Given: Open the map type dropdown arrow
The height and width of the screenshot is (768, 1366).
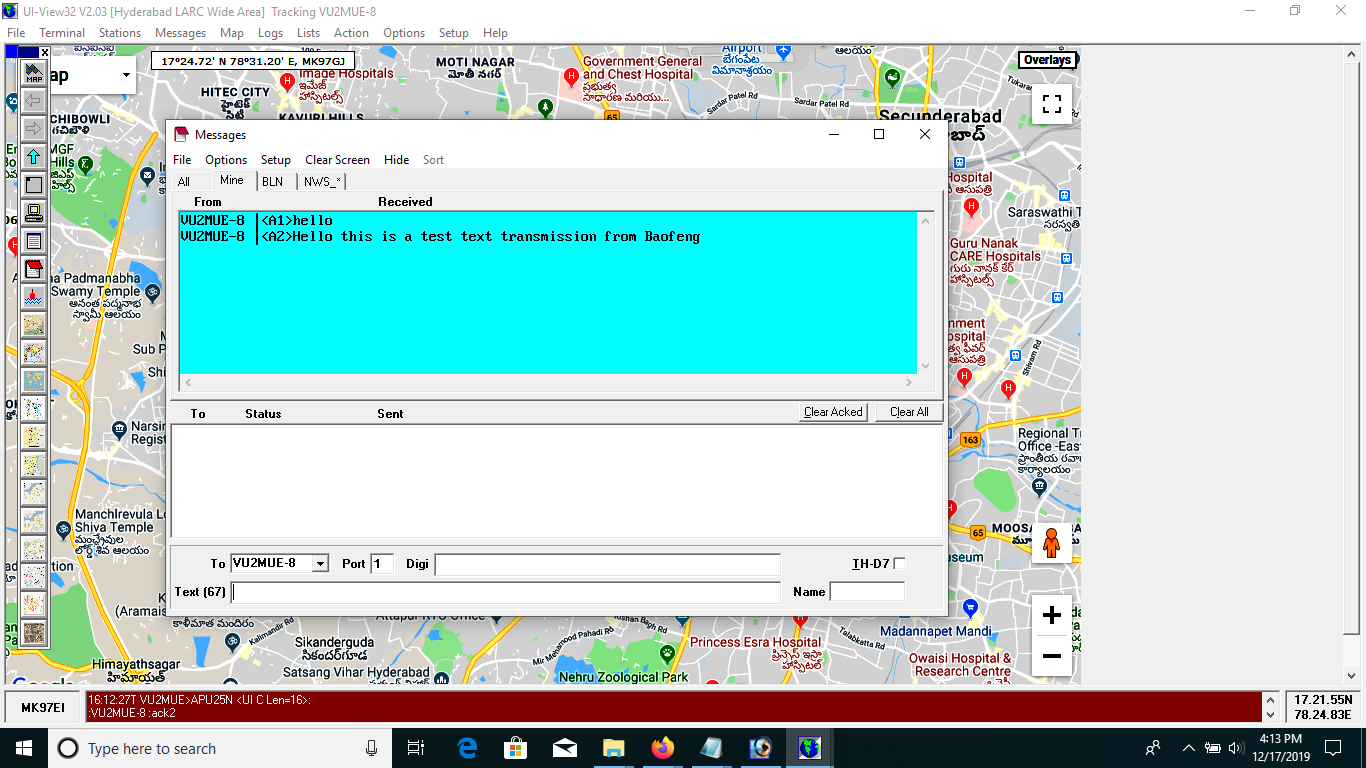Looking at the screenshot, I should [126, 75].
